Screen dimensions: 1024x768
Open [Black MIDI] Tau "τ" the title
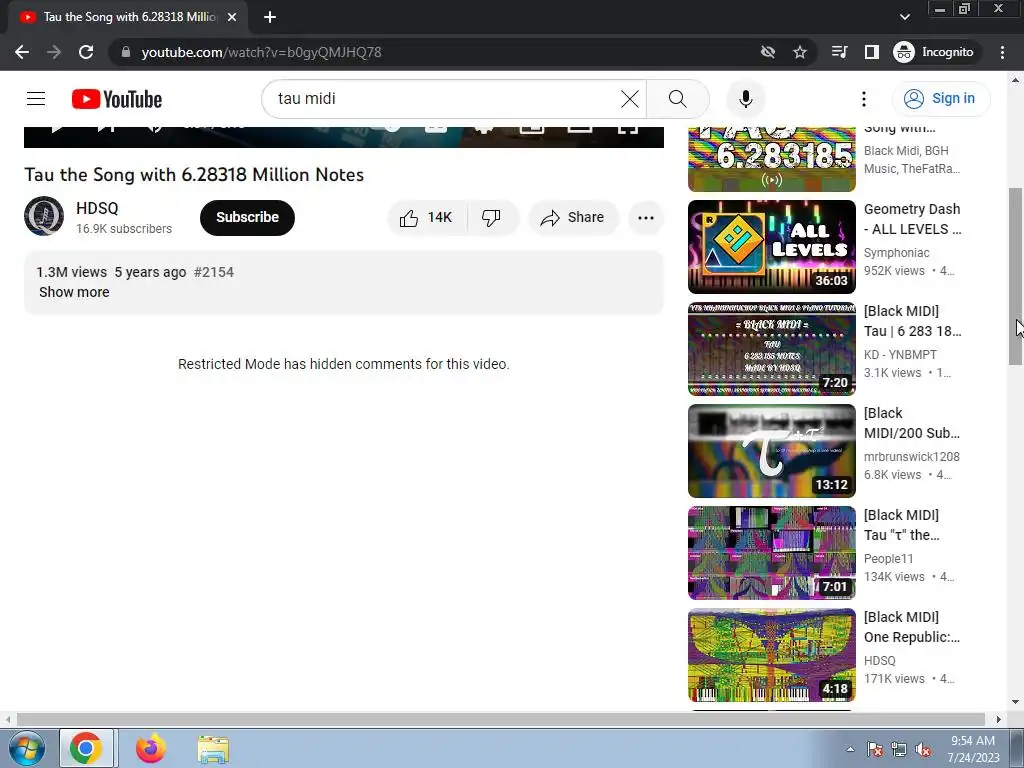(x=902, y=524)
